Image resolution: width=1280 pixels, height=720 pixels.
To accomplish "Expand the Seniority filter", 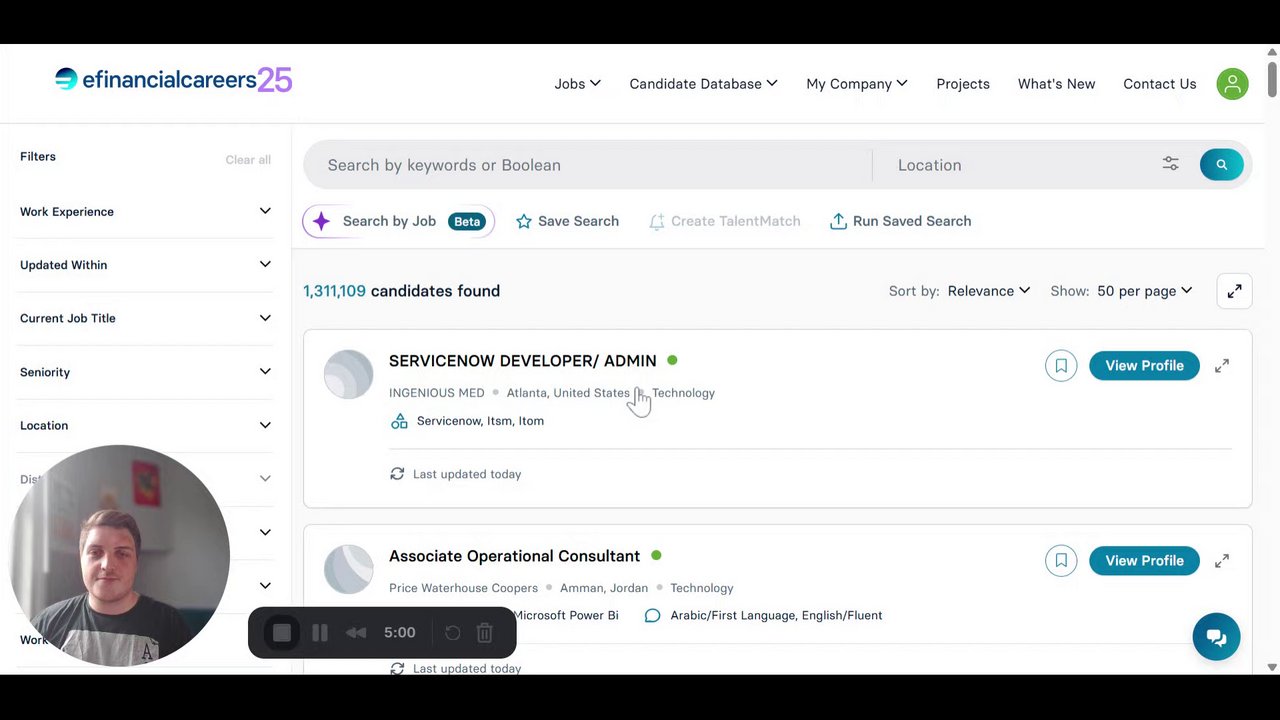I will [145, 372].
